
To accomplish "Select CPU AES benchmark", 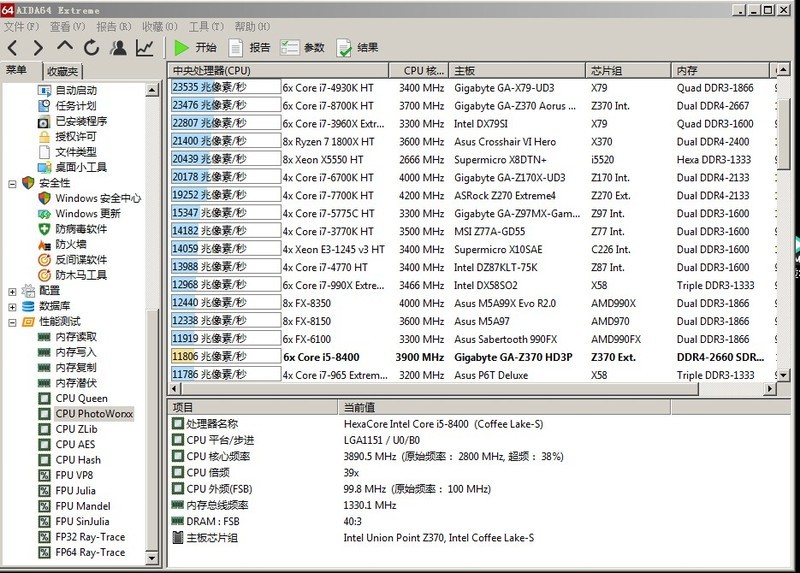I will pyautogui.click(x=67, y=444).
